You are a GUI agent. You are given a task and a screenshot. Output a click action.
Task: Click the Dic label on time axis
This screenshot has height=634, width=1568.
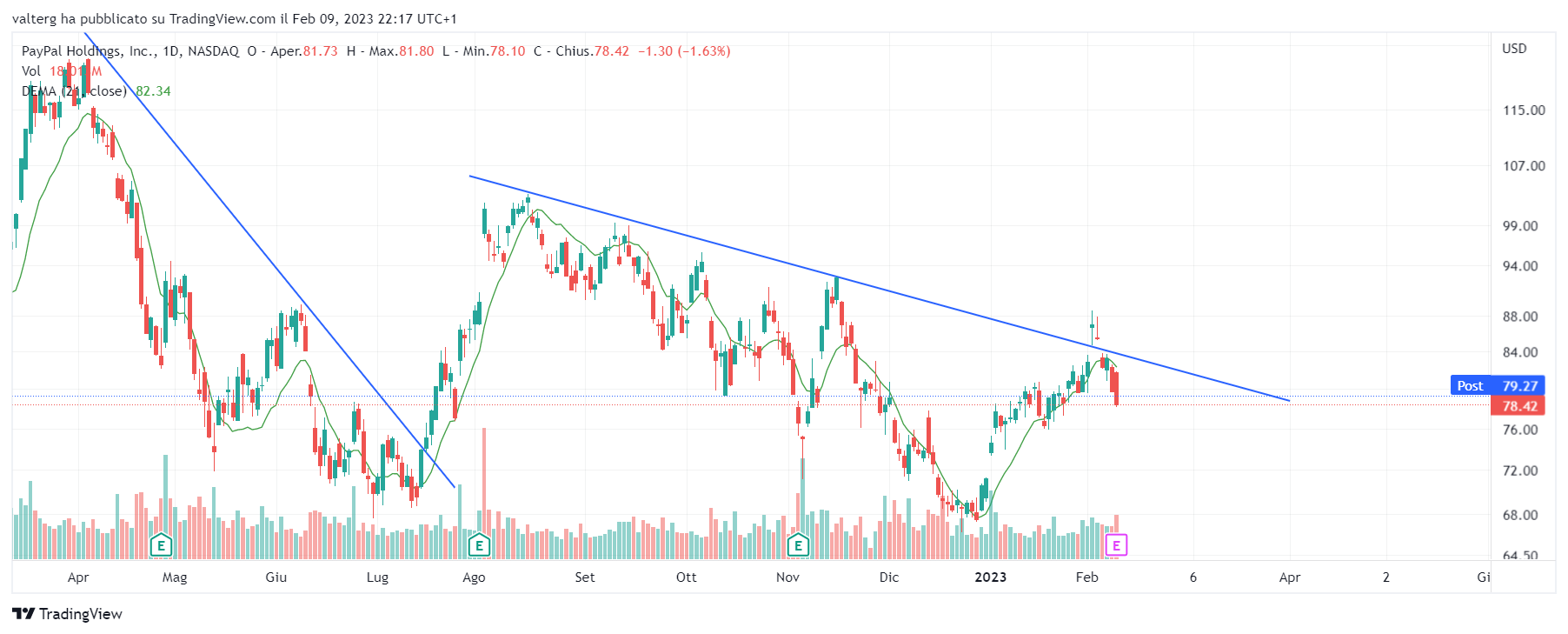coord(889,577)
